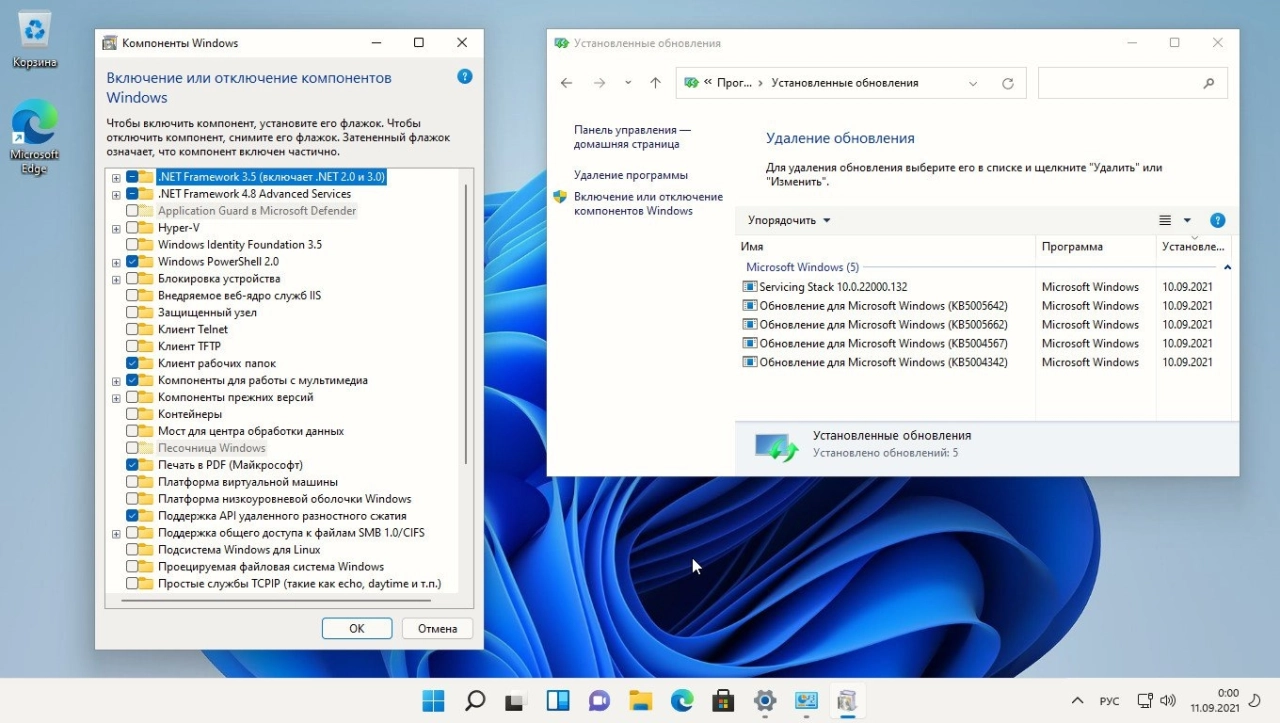Launch Edge from the taskbar
The height and width of the screenshot is (723, 1280).
682,701
